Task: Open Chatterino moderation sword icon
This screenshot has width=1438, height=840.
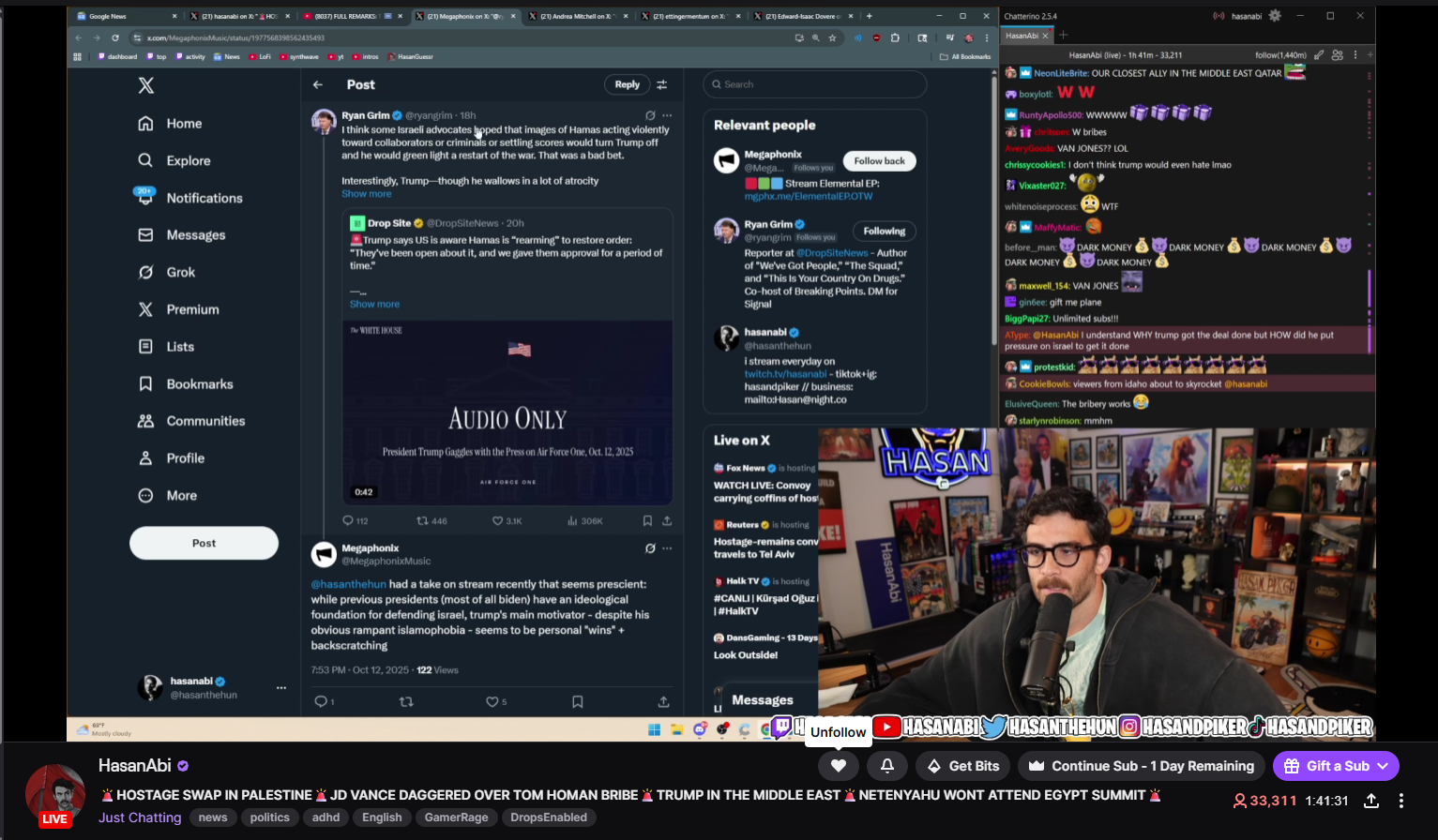Action: pos(1319,55)
